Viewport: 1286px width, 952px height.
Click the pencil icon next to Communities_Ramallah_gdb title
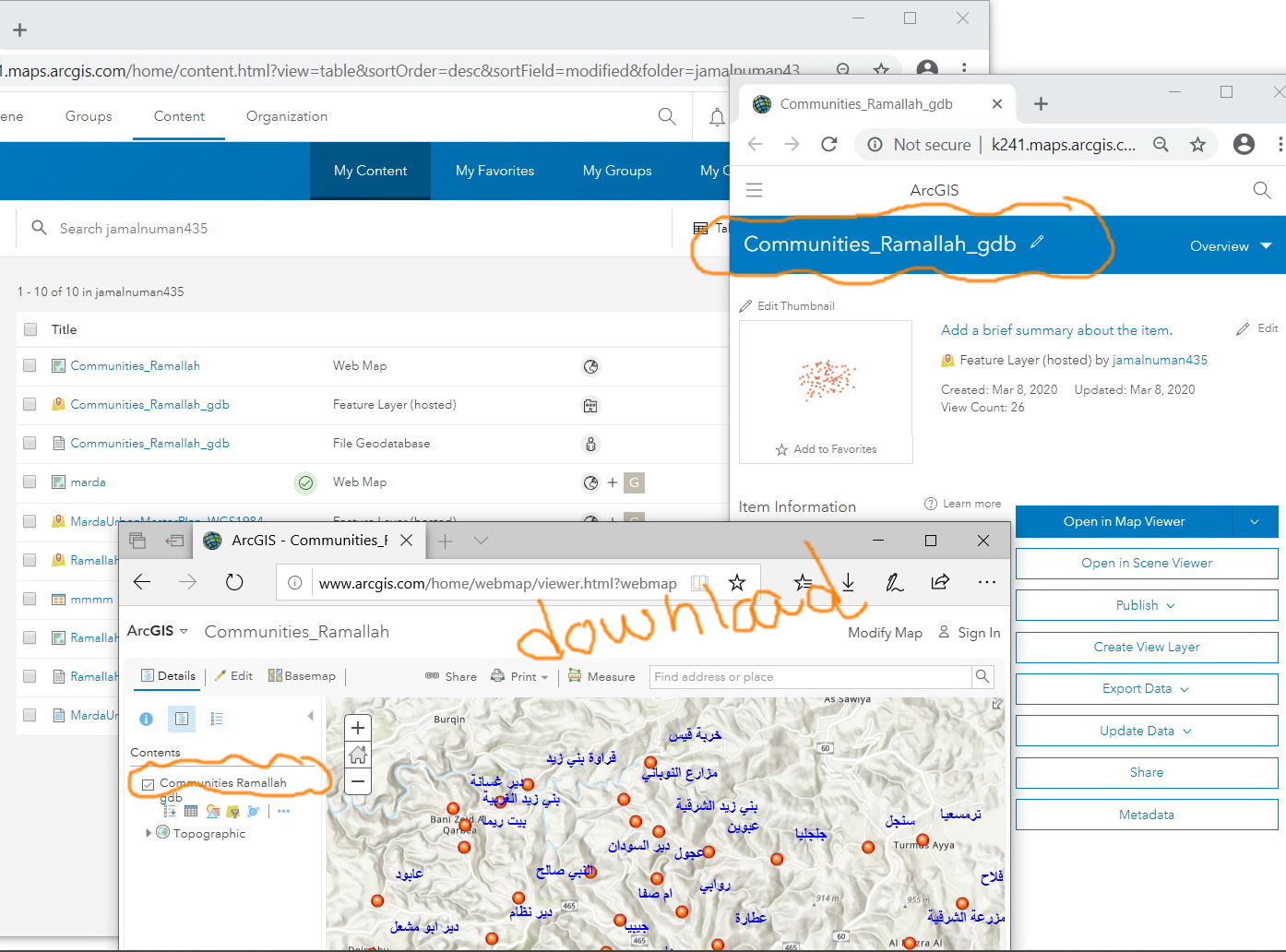pos(1037,242)
